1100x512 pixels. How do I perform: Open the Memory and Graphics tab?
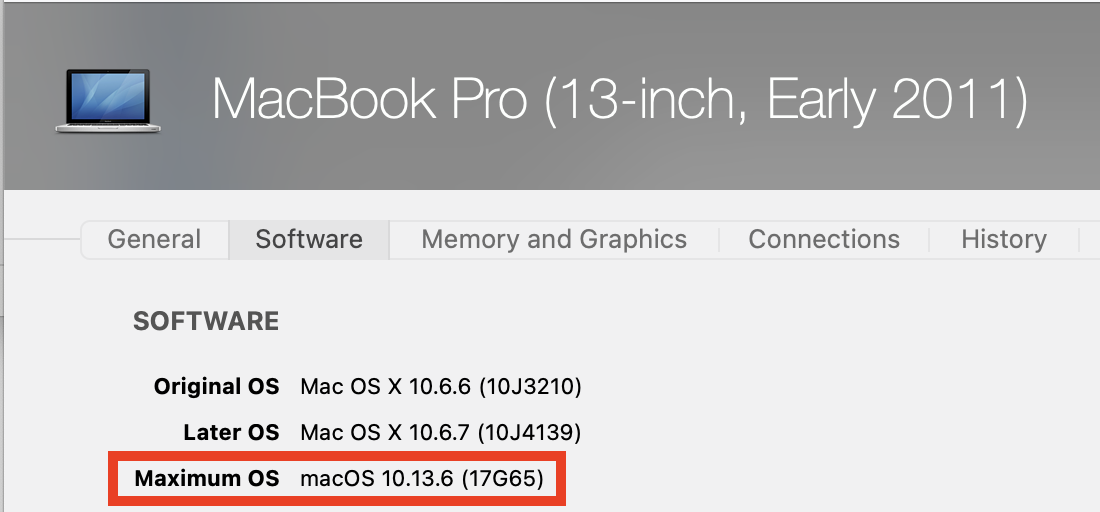(554, 240)
